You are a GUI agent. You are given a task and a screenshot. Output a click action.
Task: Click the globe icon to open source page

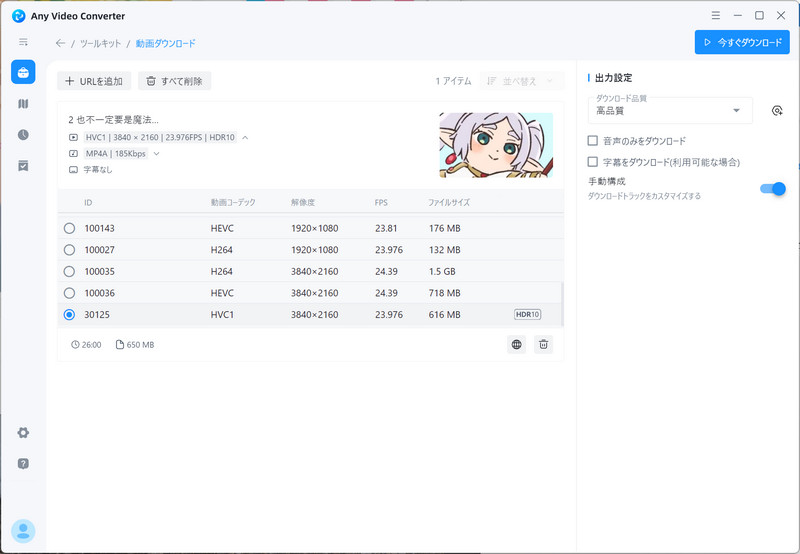pyautogui.click(x=516, y=344)
